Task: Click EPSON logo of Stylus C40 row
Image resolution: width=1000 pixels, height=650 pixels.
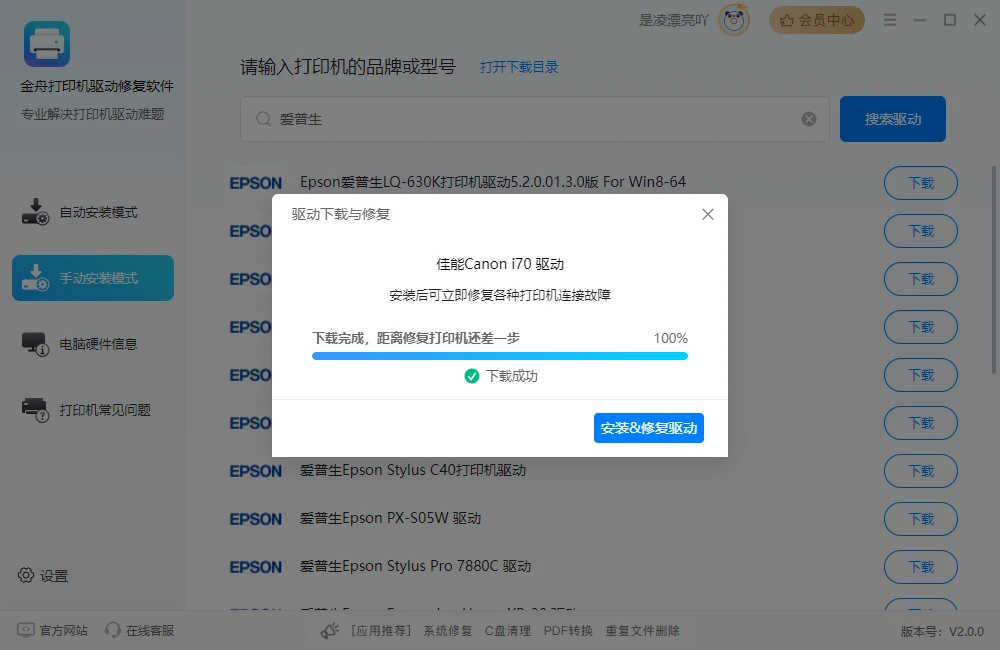Action: (255, 471)
